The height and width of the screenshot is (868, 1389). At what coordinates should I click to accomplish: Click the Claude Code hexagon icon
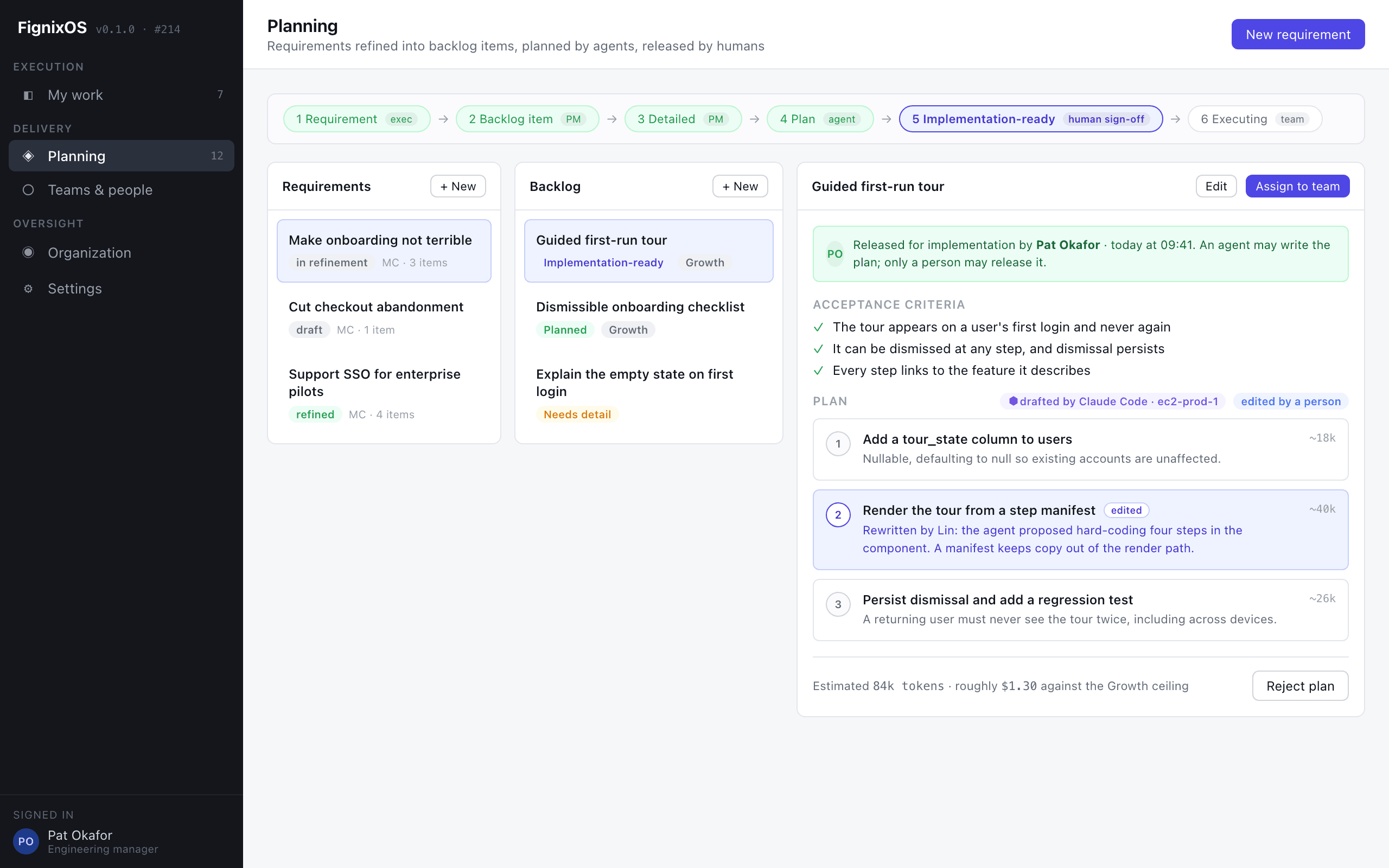pos(1013,401)
